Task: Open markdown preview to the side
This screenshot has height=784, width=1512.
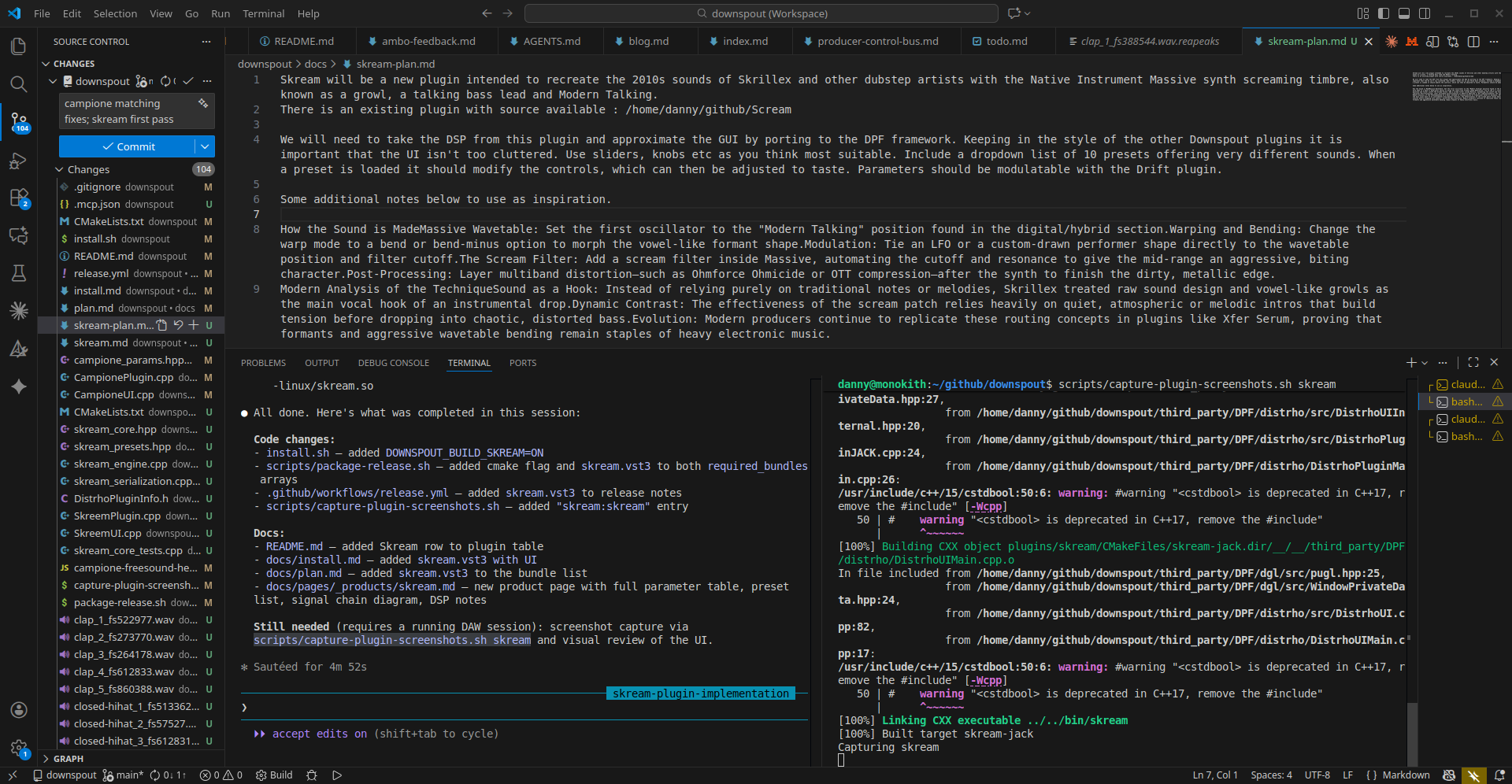Action: click(1432, 42)
